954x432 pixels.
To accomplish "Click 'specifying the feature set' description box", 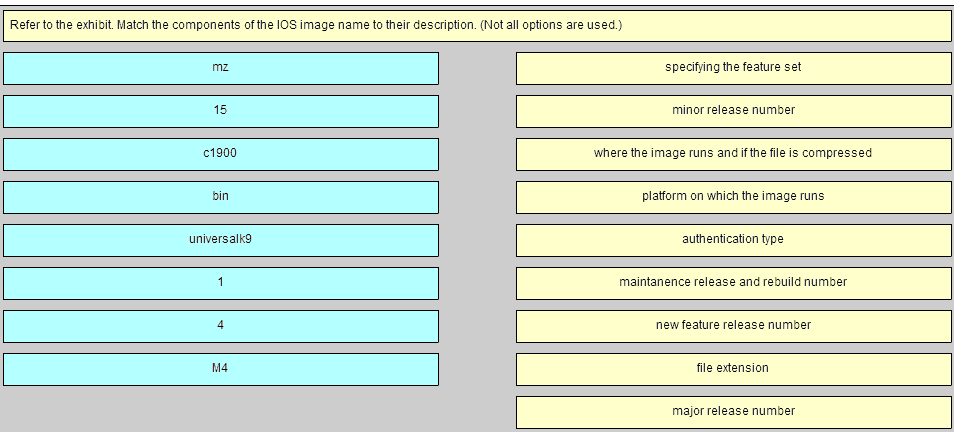I will pos(733,68).
